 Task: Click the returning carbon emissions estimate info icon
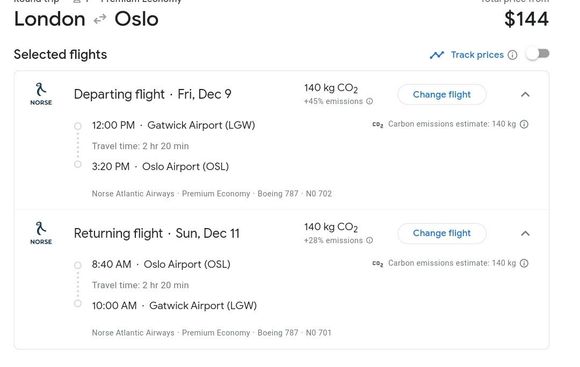pos(524,263)
